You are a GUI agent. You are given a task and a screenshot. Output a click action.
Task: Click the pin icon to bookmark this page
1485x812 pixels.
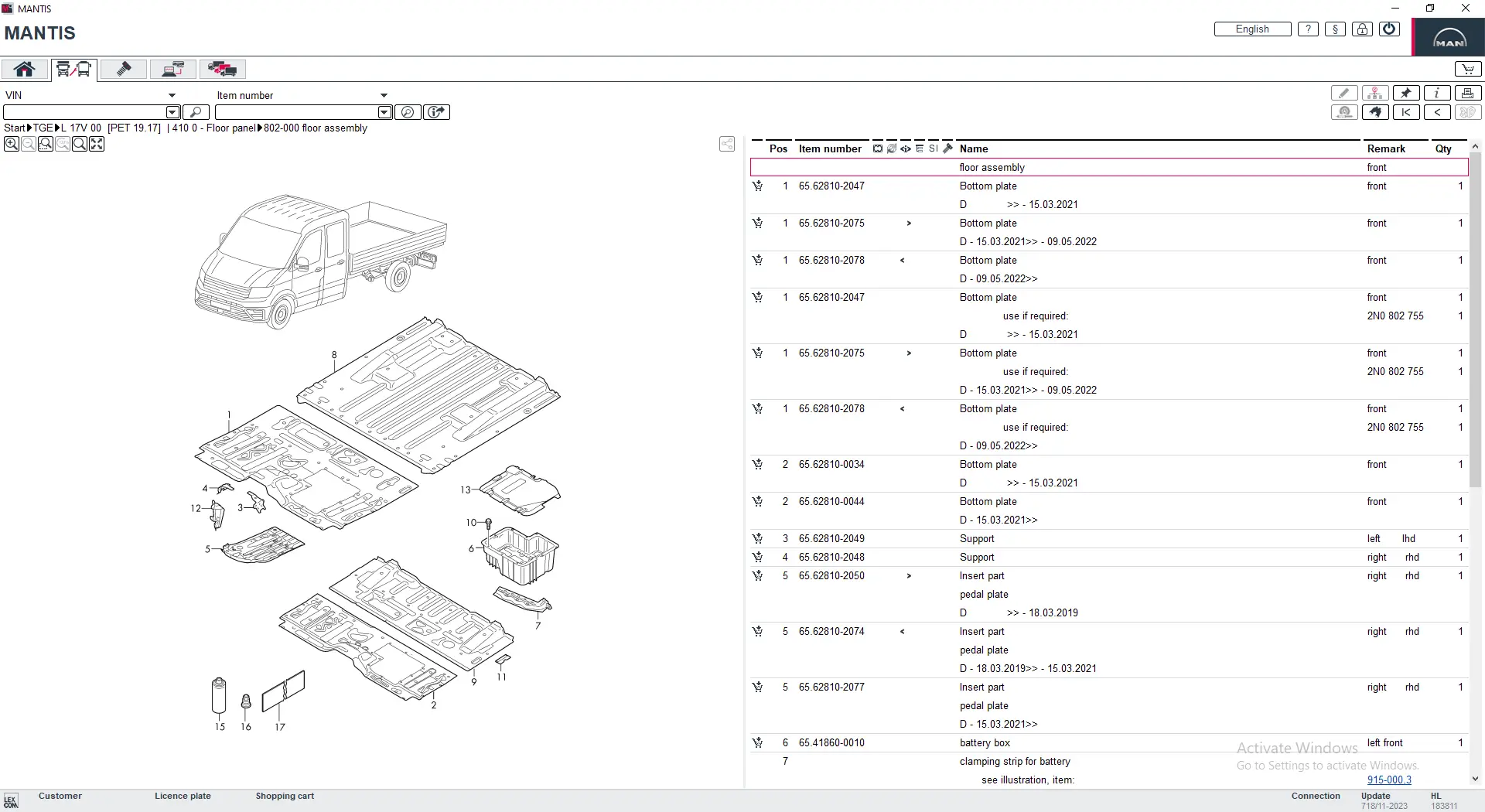point(1406,92)
